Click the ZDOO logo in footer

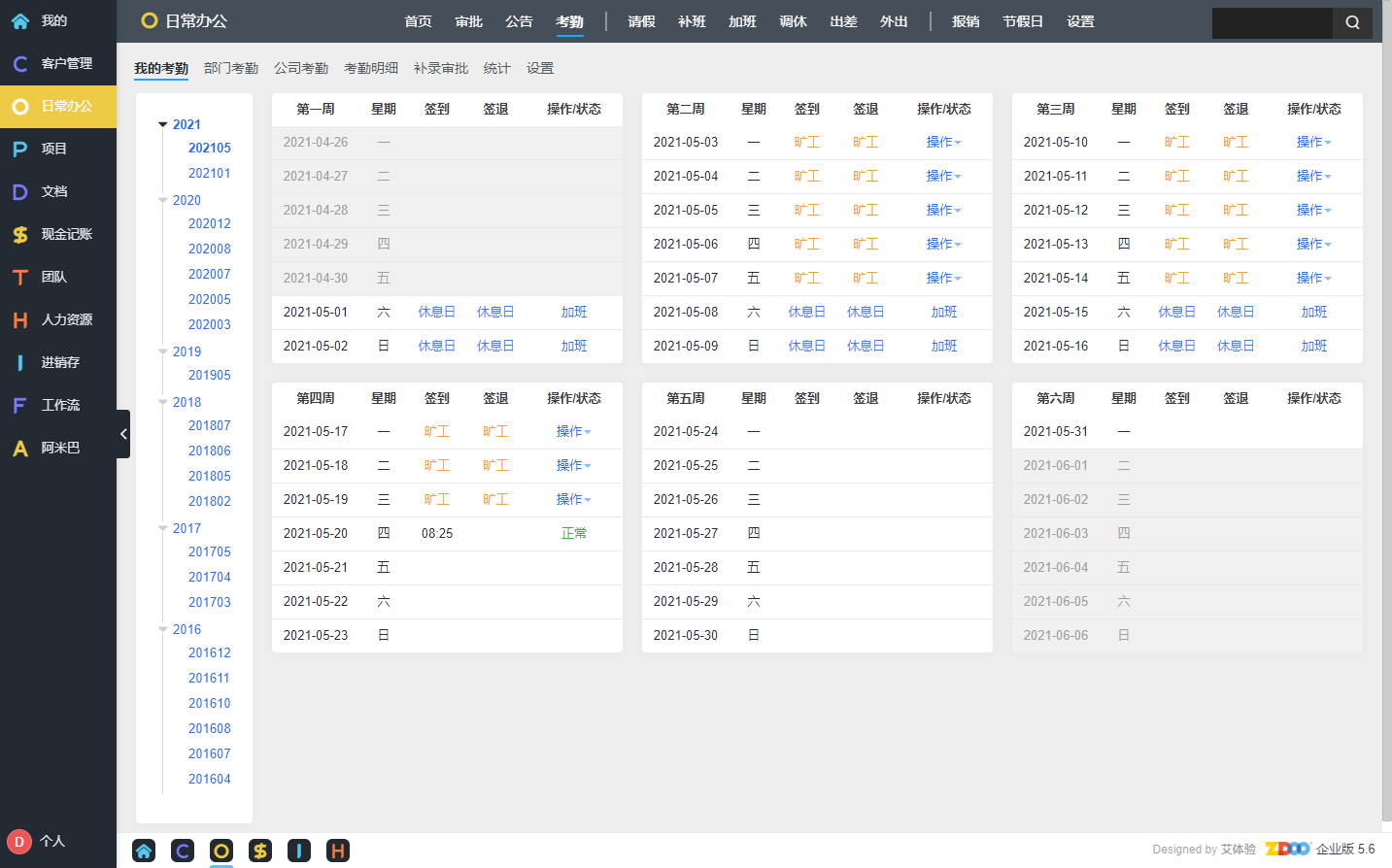1288,849
